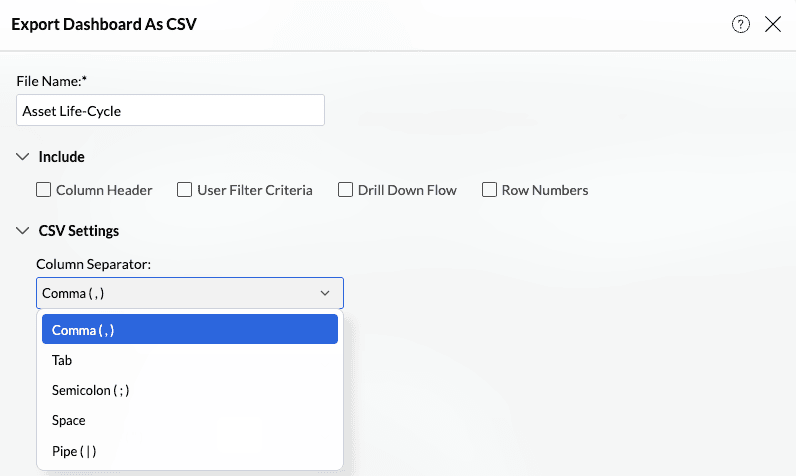The image size is (796, 476).
Task: Check the User Filter Criteria option
Action: point(184,190)
